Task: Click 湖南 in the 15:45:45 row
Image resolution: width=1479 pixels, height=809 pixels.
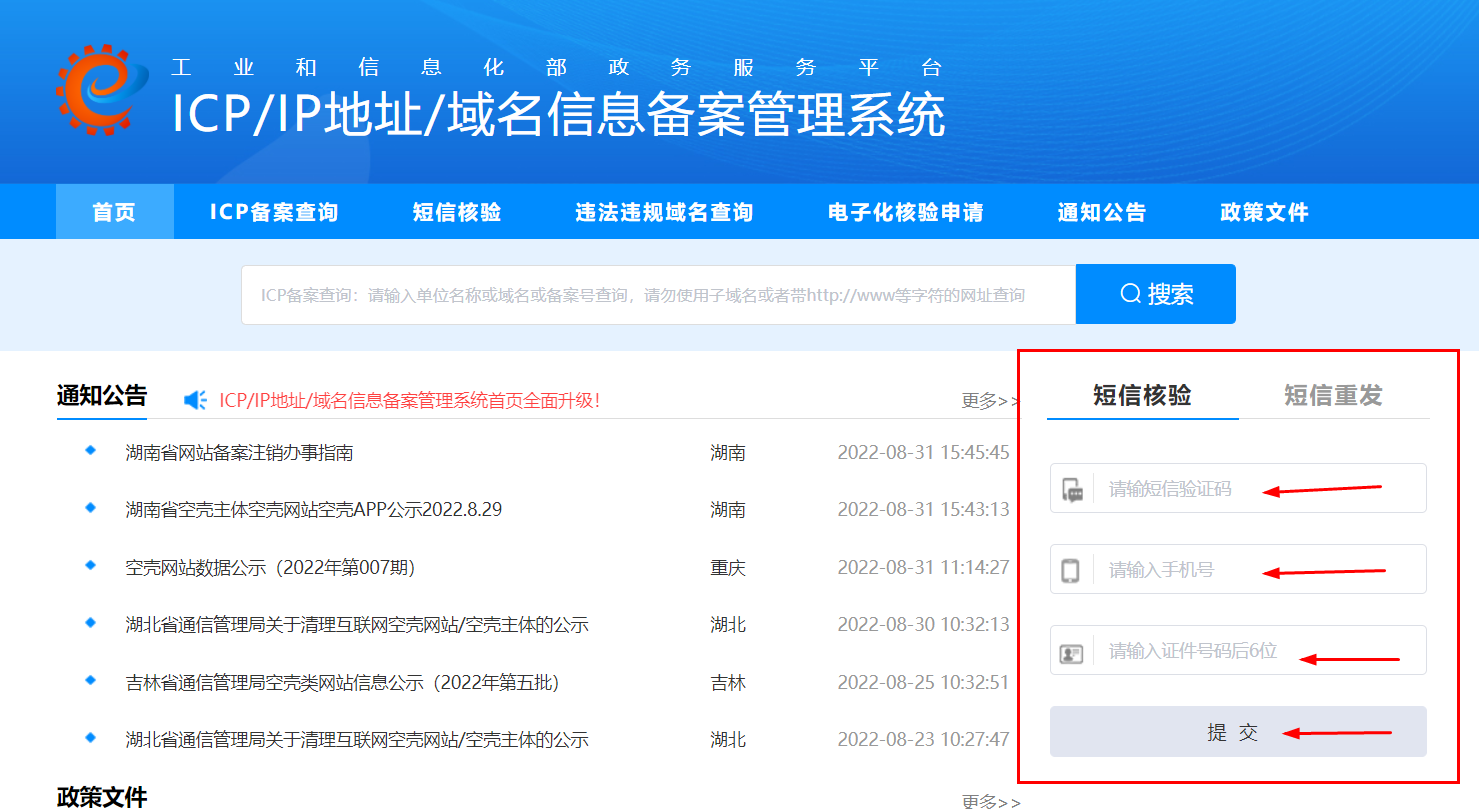Action: tap(728, 453)
